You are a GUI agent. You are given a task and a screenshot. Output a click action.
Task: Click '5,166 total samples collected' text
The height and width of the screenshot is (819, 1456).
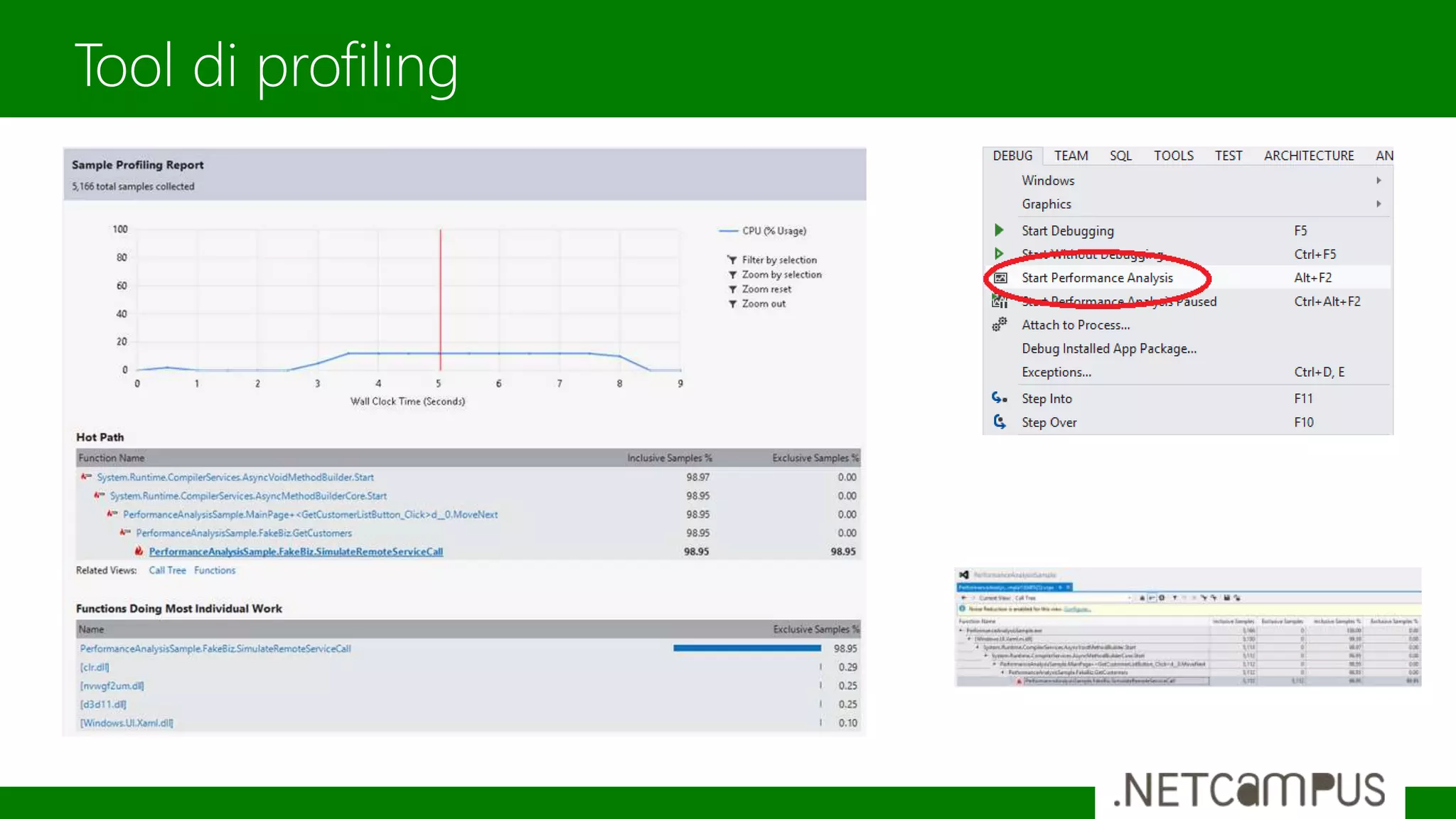point(133,186)
